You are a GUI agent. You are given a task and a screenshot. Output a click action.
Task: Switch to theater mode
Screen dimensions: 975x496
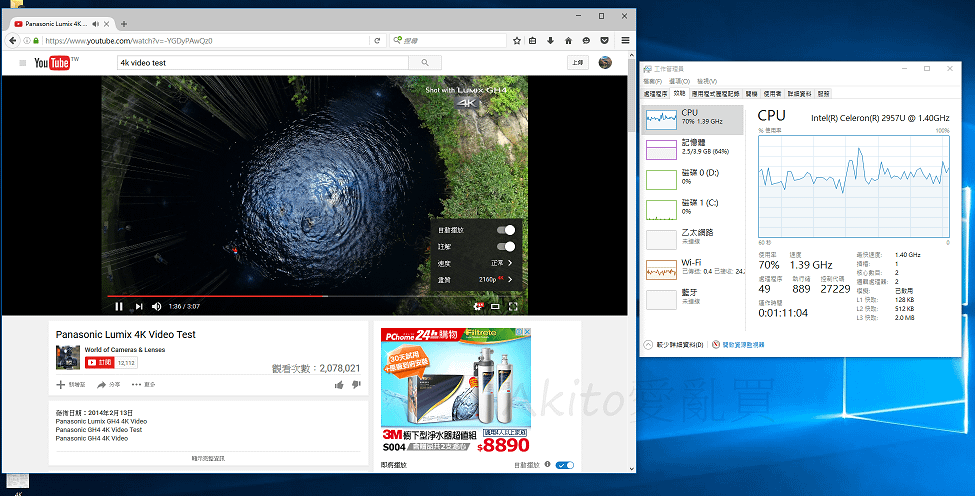496,306
